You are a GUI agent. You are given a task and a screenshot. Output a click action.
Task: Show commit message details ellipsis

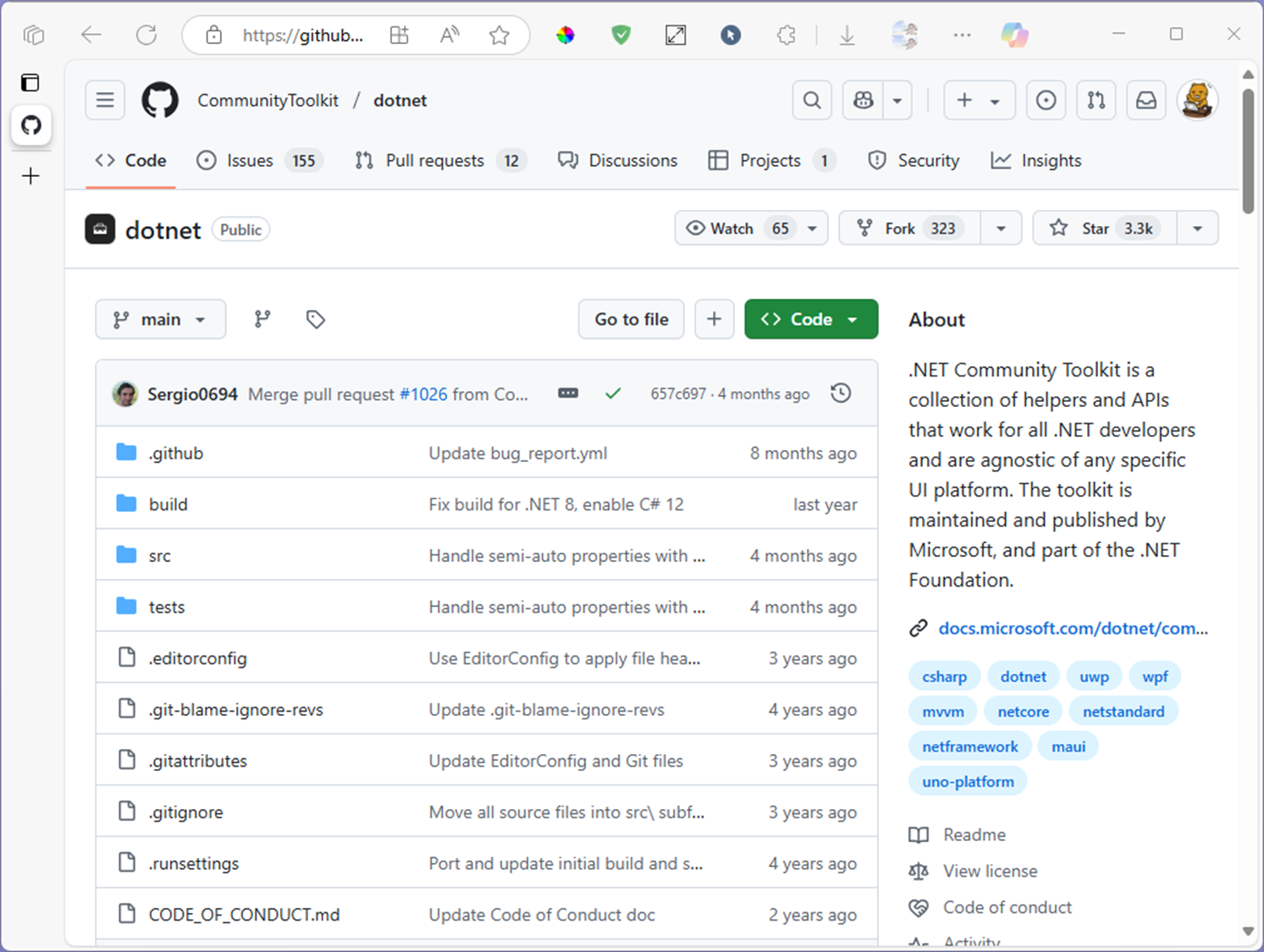[568, 393]
